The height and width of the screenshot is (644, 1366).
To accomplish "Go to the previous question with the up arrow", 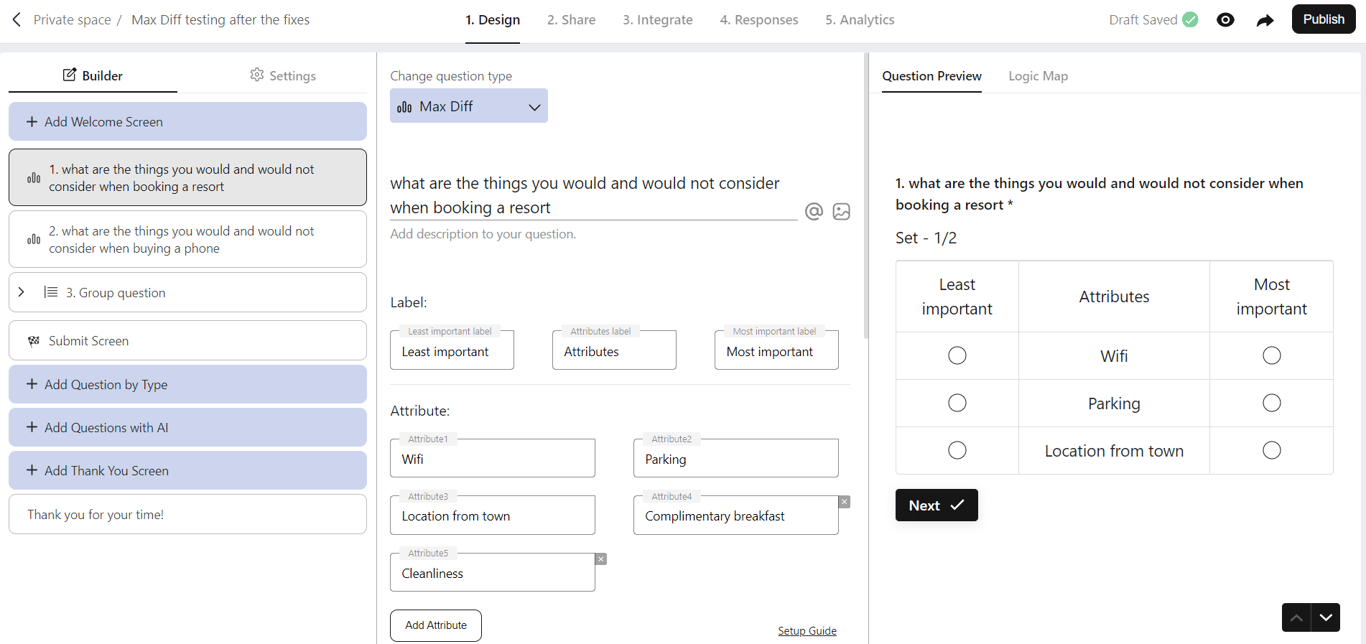I will point(1296,618).
